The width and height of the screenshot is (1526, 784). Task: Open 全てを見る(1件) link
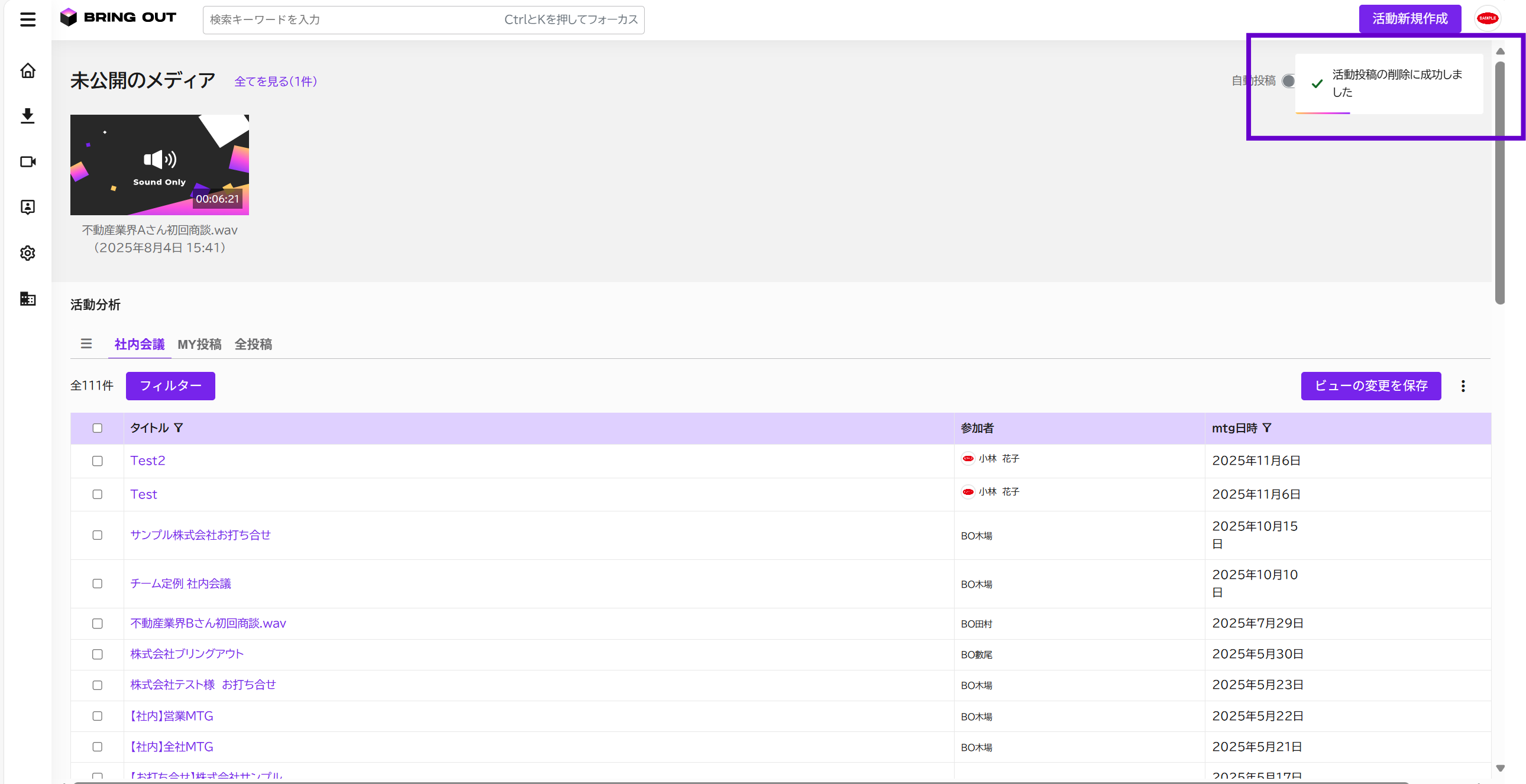tap(276, 81)
